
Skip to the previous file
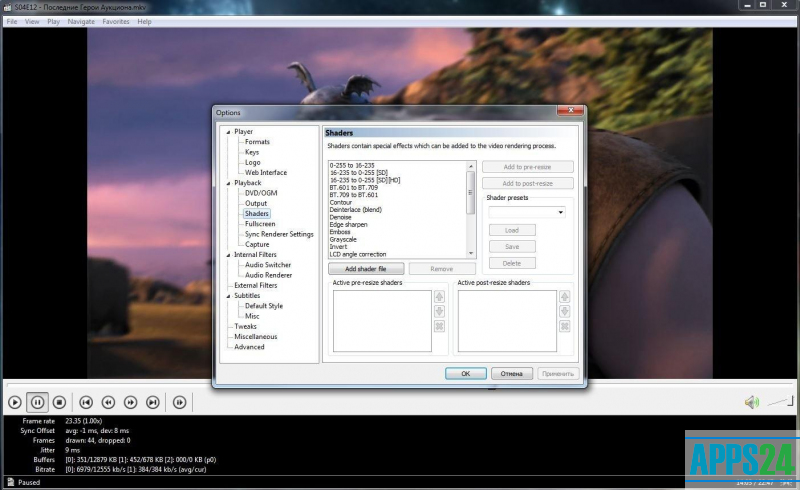click(86, 402)
